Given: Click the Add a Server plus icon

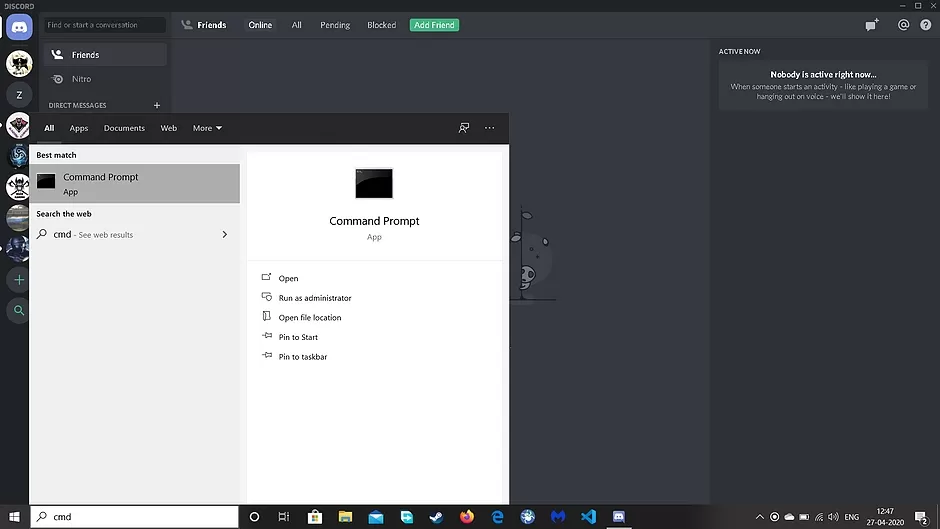Looking at the screenshot, I should 19,280.
